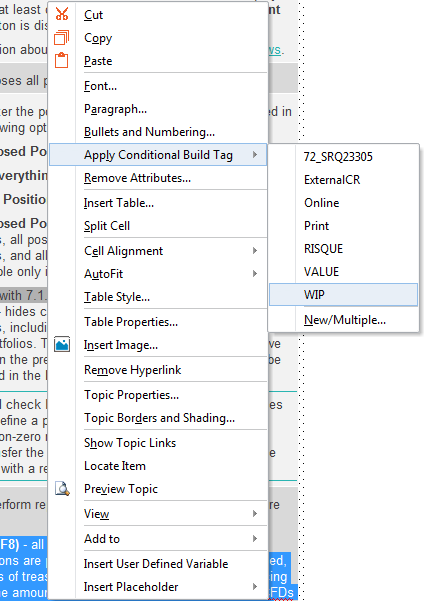Screen dimensions: 427x601
Task: Choose Insert User Defined Variable
Action: tap(156, 564)
